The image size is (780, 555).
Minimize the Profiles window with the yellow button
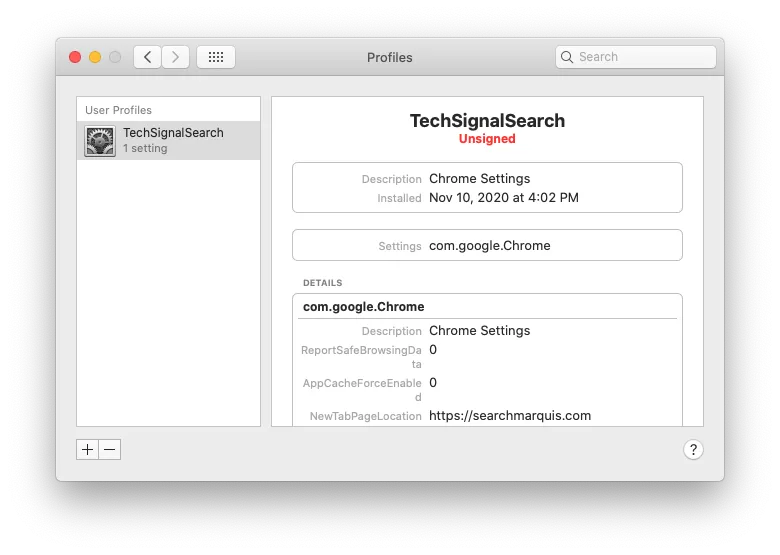coord(95,57)
